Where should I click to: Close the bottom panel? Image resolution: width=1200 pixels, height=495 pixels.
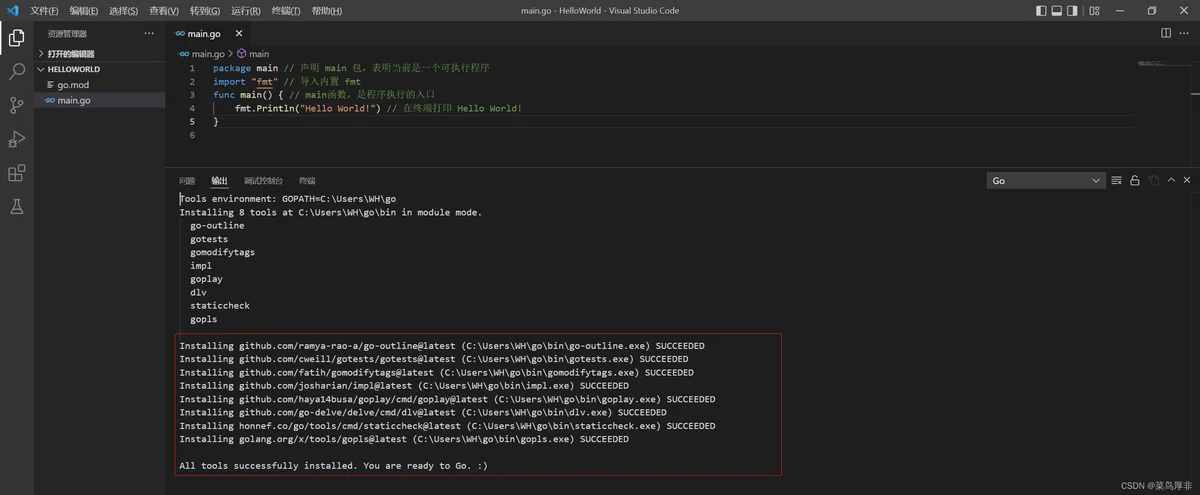pos(1187,181)
